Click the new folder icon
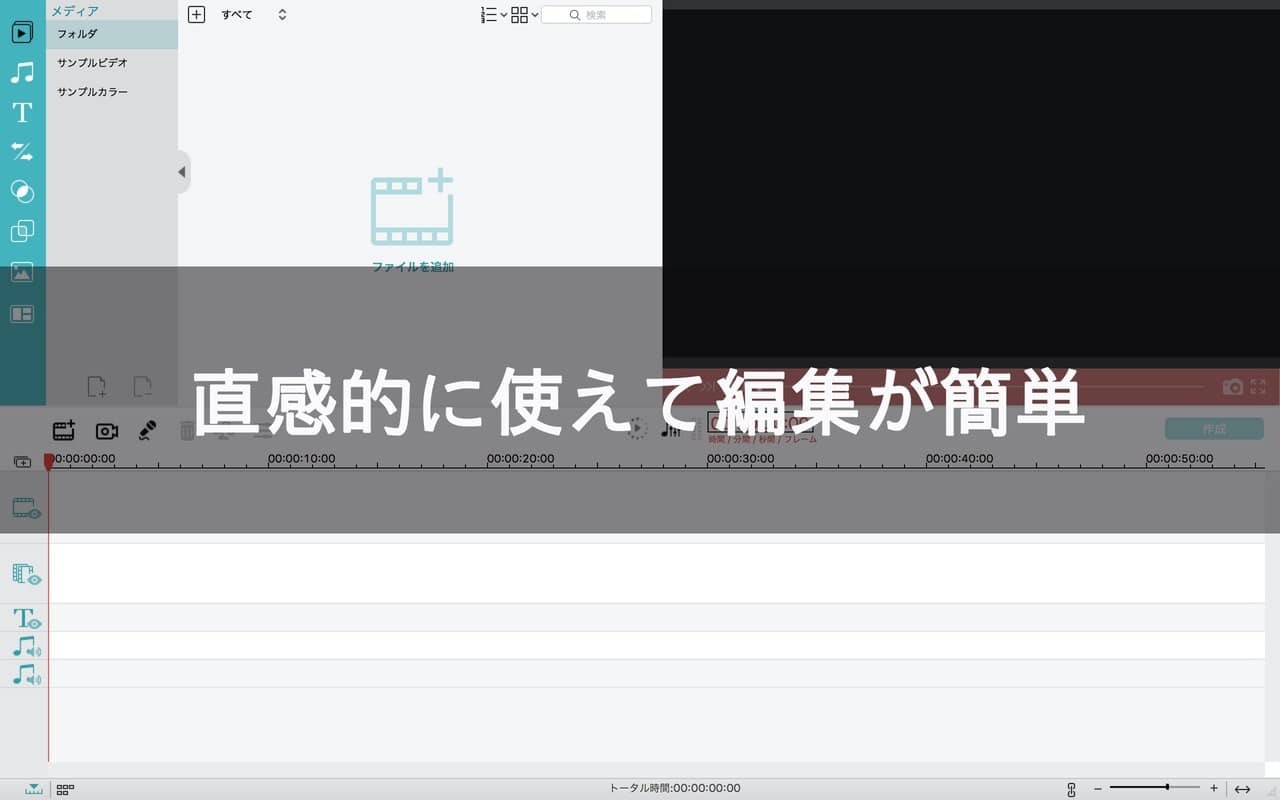This screenshot has height=800, width=1280. point(97,386)
